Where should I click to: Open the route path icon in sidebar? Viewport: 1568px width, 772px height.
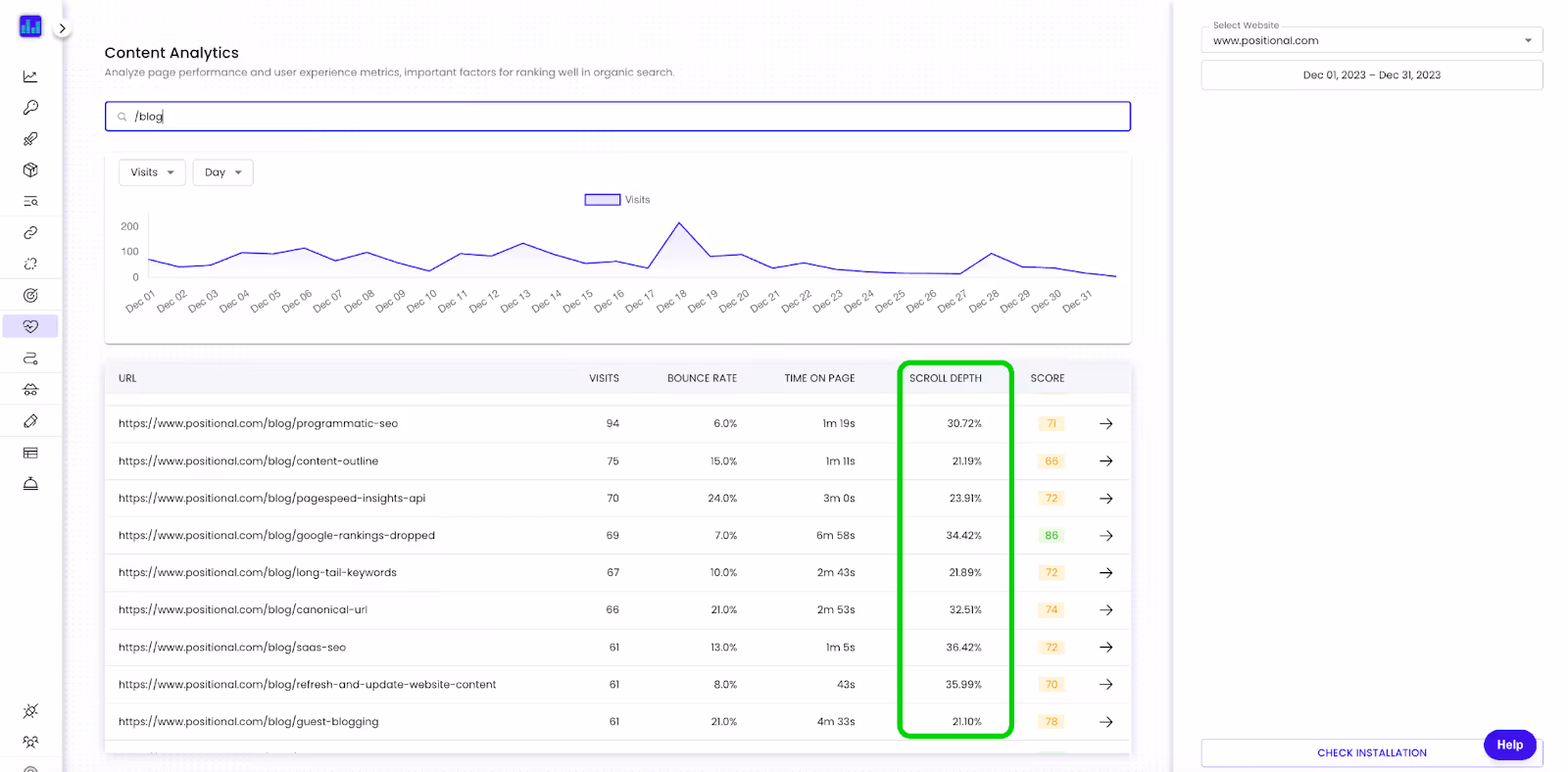pyautogui.click(x=30, y=359)
